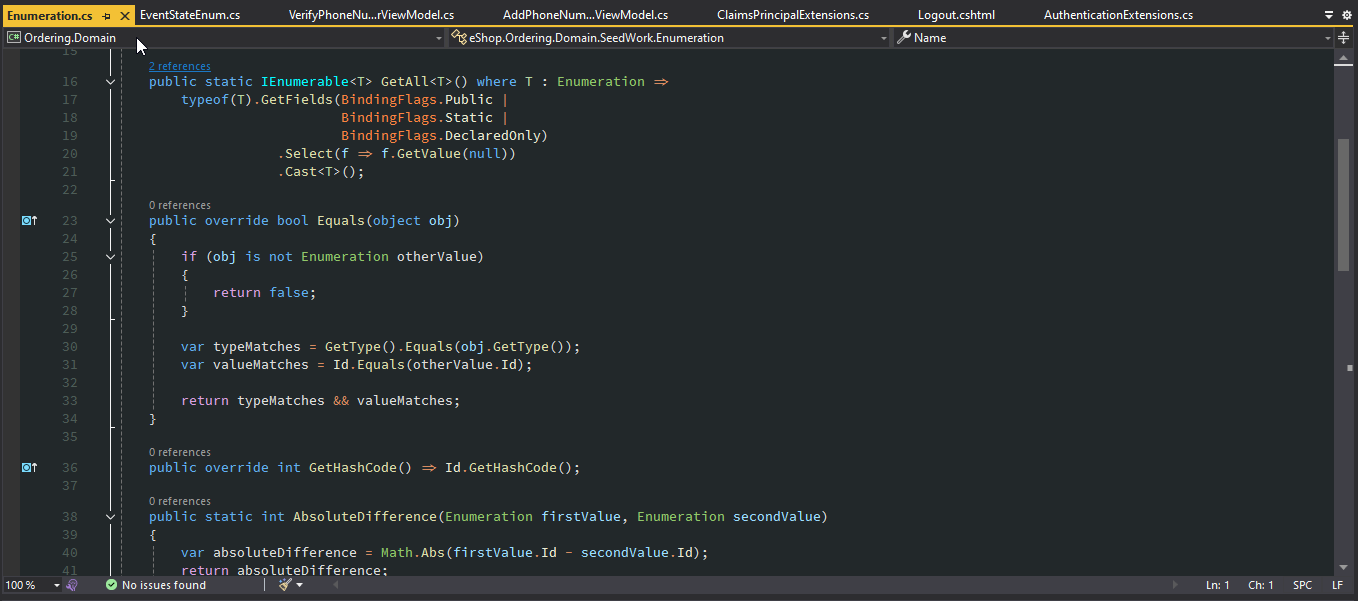Toggle the SPC whitespace indicator
The height and width of the screenshot is (601, 1358).
tap(1302, 585)
